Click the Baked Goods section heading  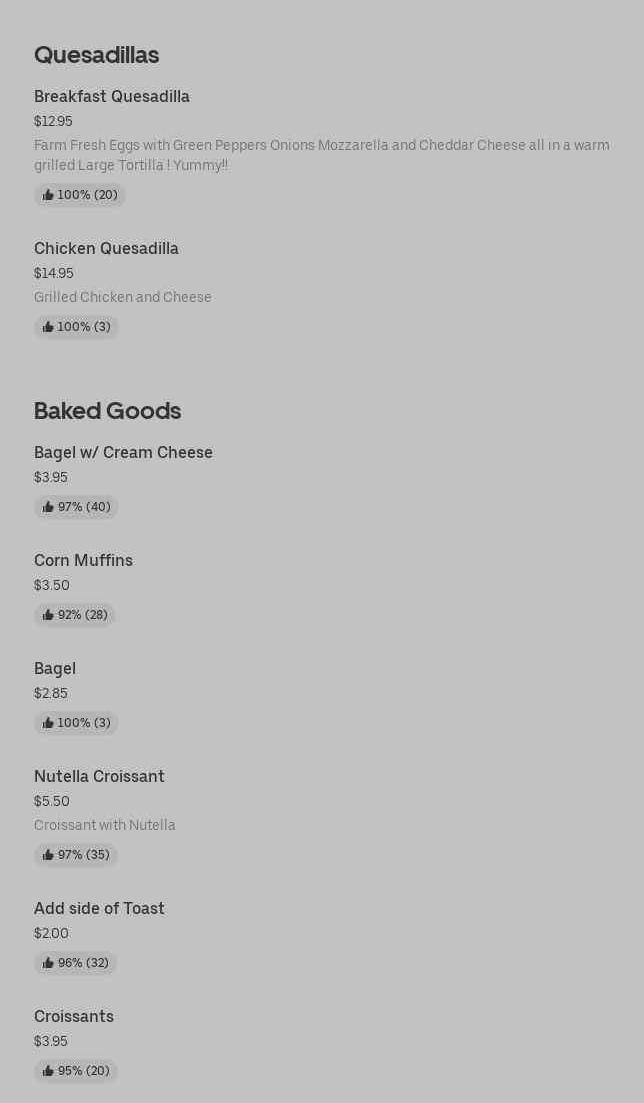click(107, 411)
